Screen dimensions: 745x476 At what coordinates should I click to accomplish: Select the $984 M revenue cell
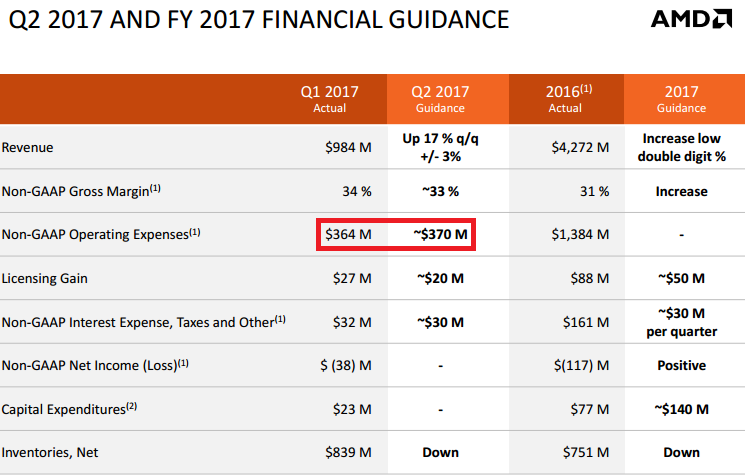coord(349,148)
